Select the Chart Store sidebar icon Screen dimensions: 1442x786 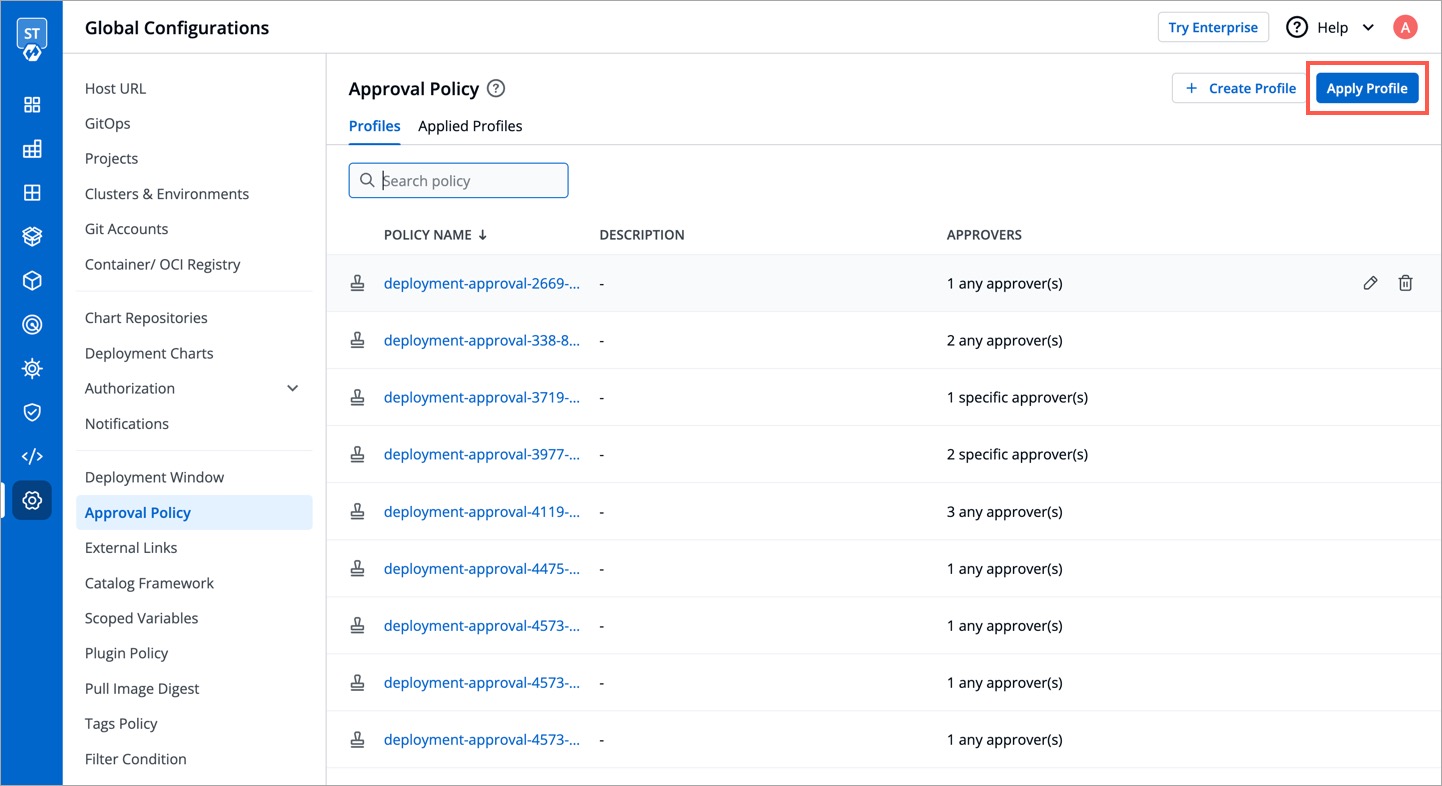pyautogui.click(x=32, y=235)
